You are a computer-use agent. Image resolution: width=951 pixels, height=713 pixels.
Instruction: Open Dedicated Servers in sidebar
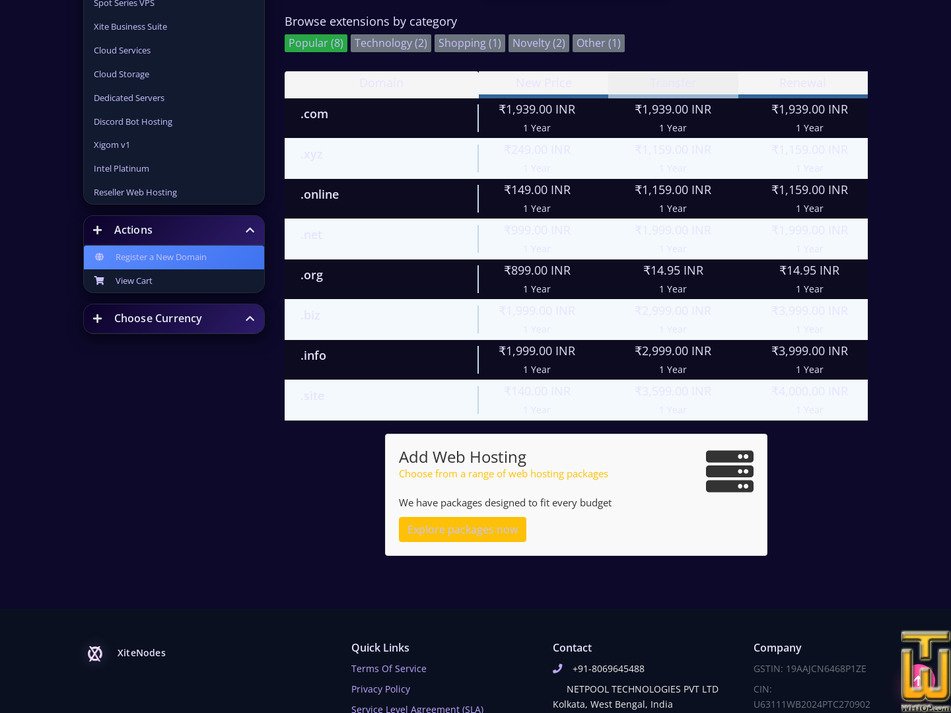point(129,98)
